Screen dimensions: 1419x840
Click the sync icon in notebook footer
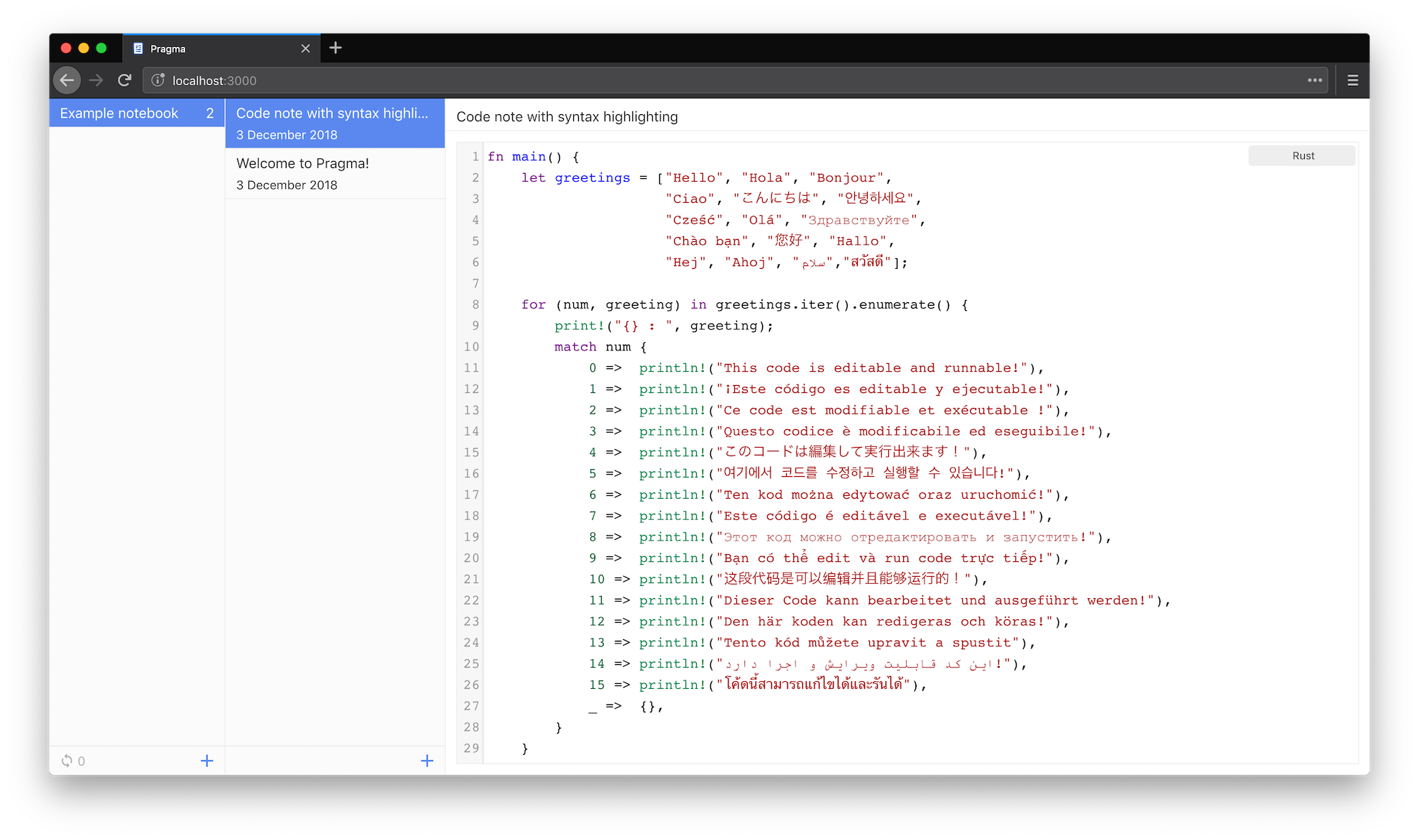(x=67, y=761)
